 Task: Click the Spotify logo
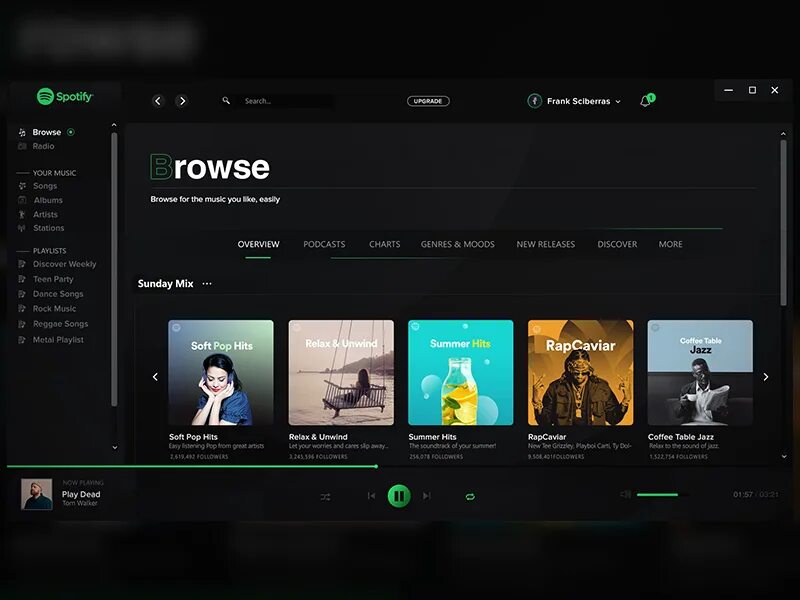(65, 96)
